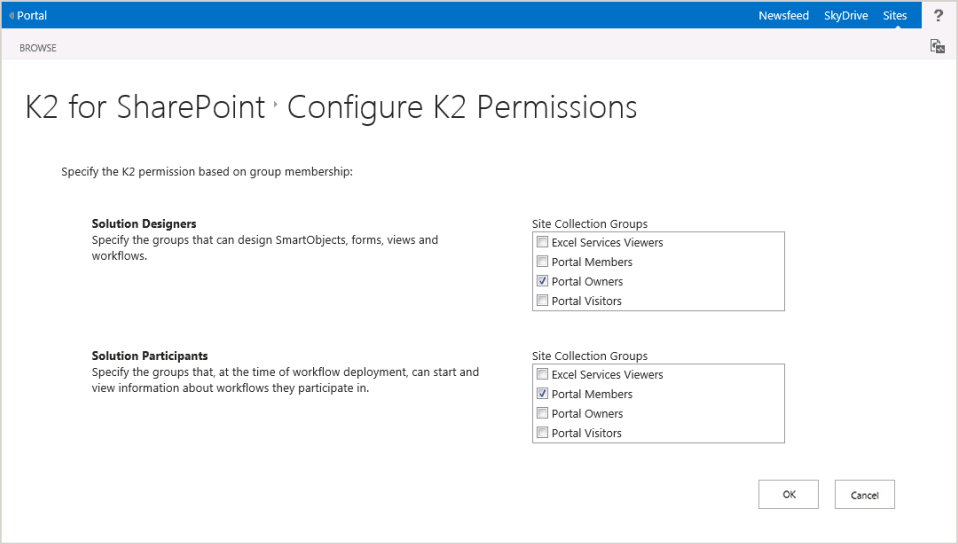
Task: Enable Portal Members for Solution Designers
Action: (x=542, y=262)
